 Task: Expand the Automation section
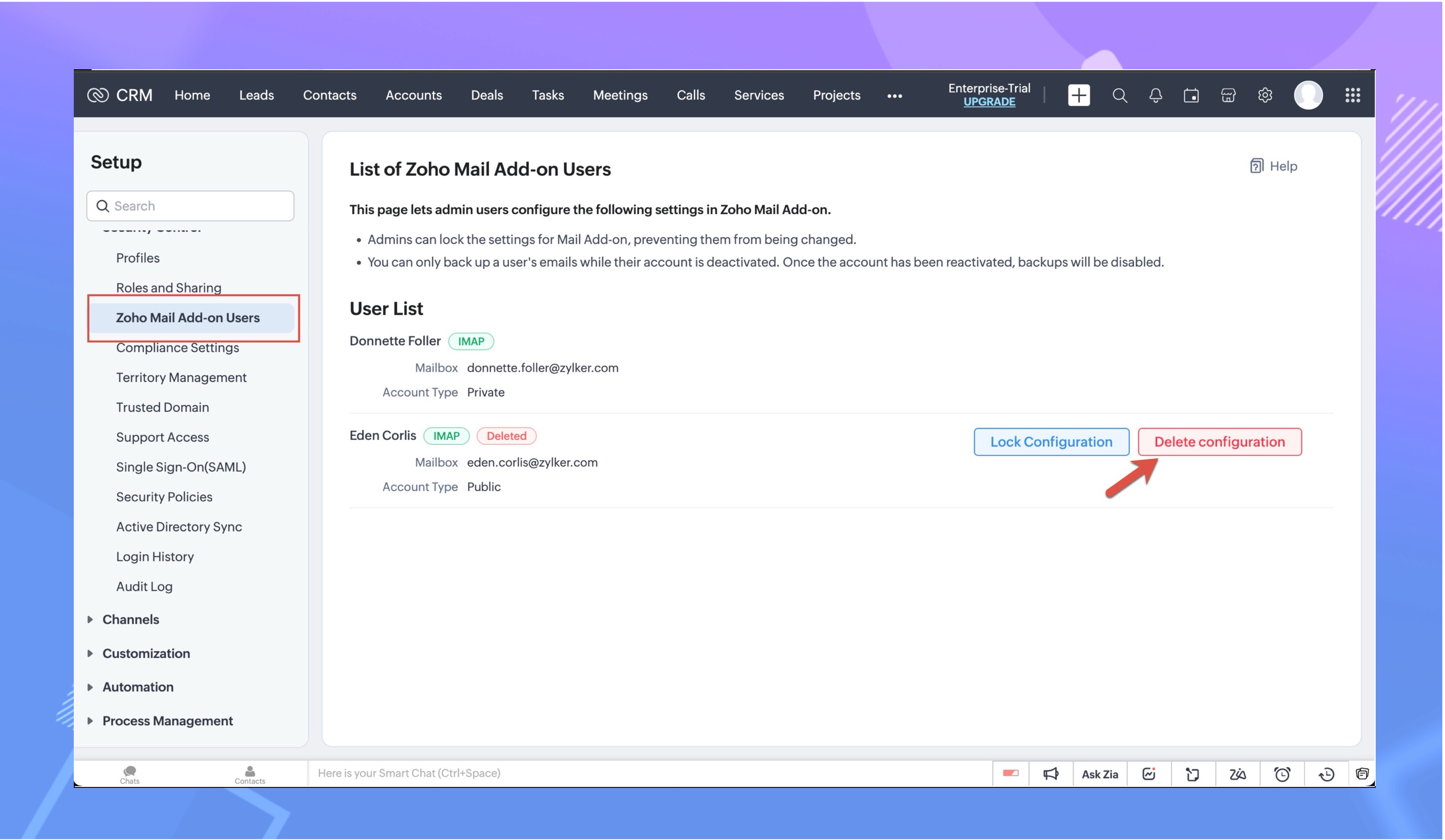[x=138, y=687]
